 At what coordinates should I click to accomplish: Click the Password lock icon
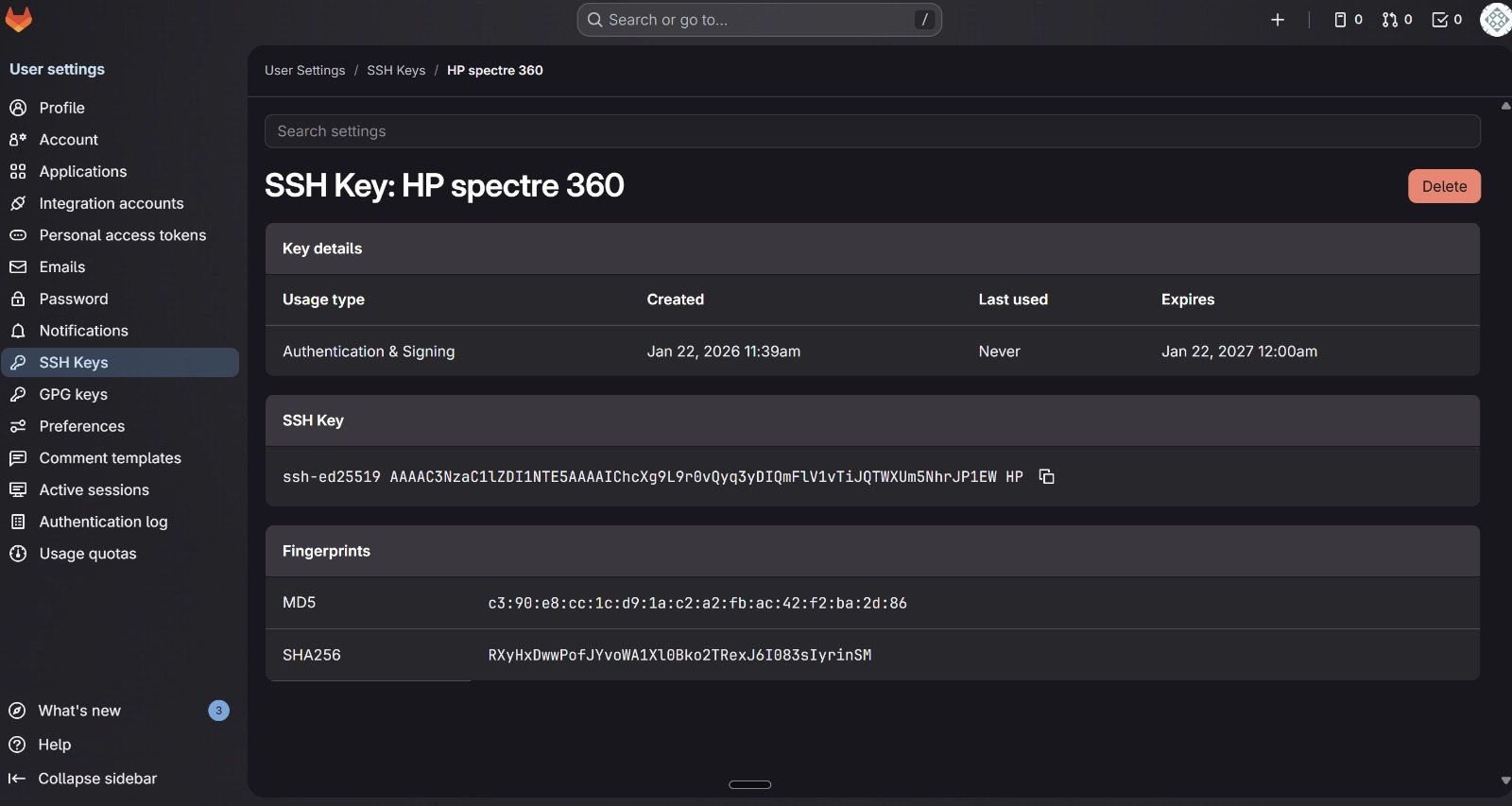click(x=18, y=299)
